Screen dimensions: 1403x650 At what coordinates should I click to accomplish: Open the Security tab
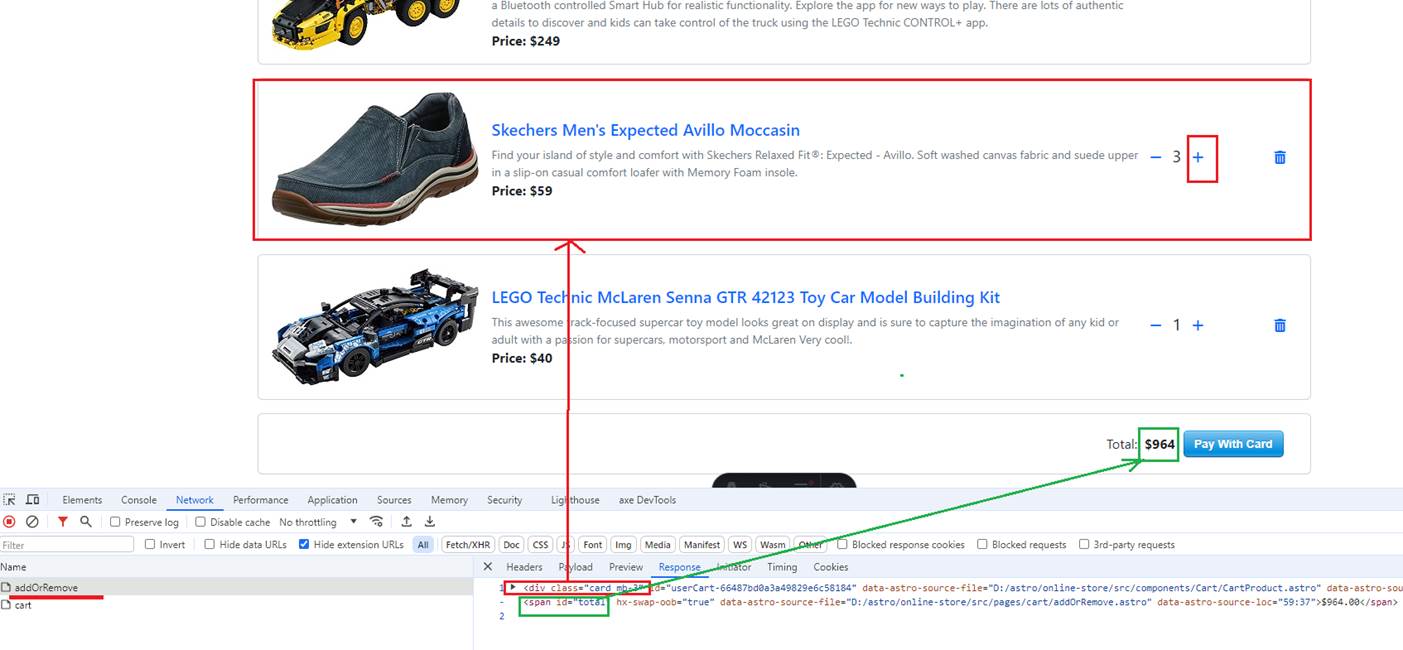(x=504, y=500)
